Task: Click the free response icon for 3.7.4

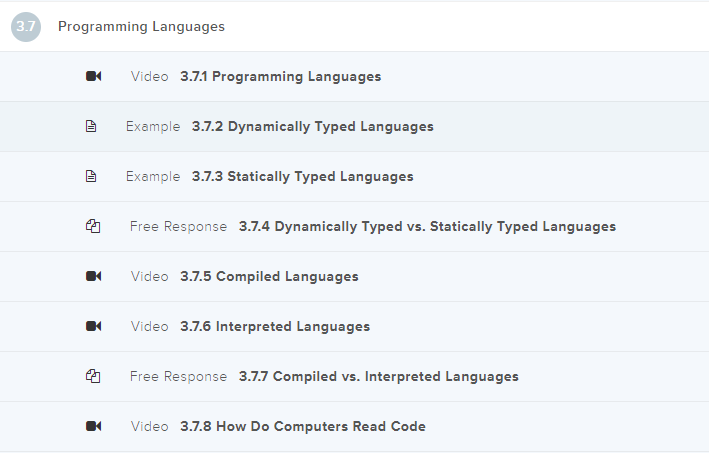Action: (93, 227)
